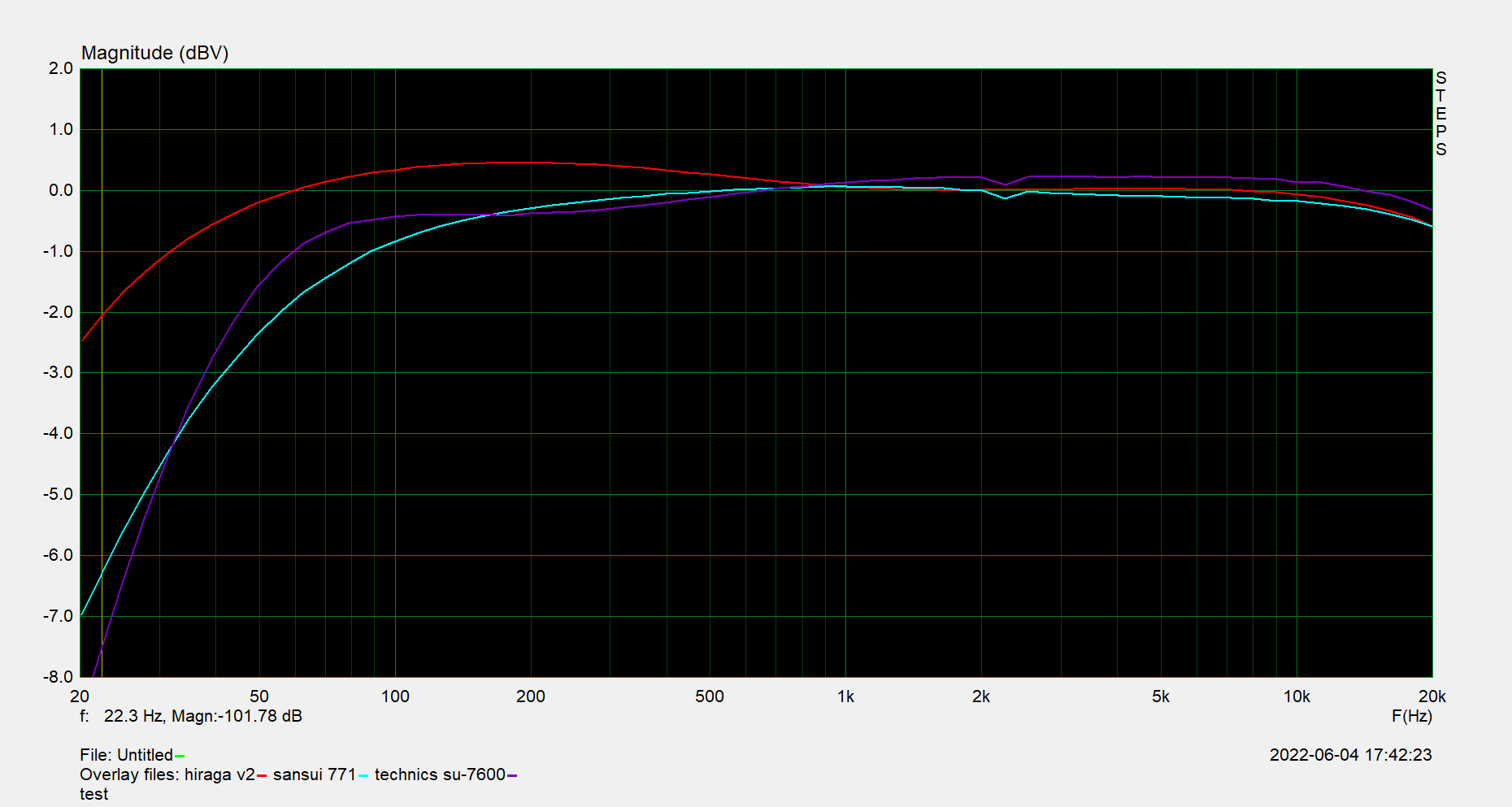Click the cyan sansui 771 legend swatch
Screen dimensions: 1512x807
[363, 776]
